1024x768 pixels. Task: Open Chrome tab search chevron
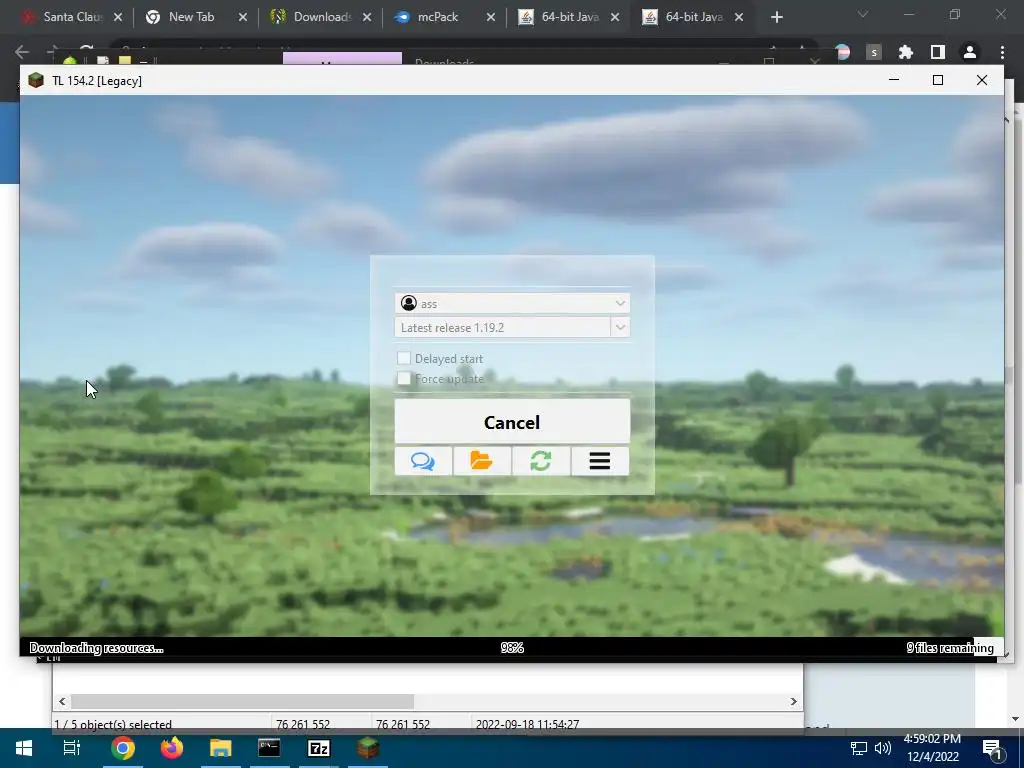point(863,14)
